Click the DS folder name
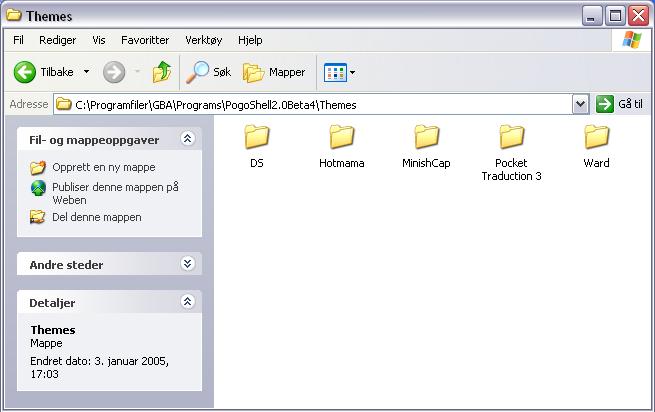This screenshot has width=655, height=412. [257, 163]
